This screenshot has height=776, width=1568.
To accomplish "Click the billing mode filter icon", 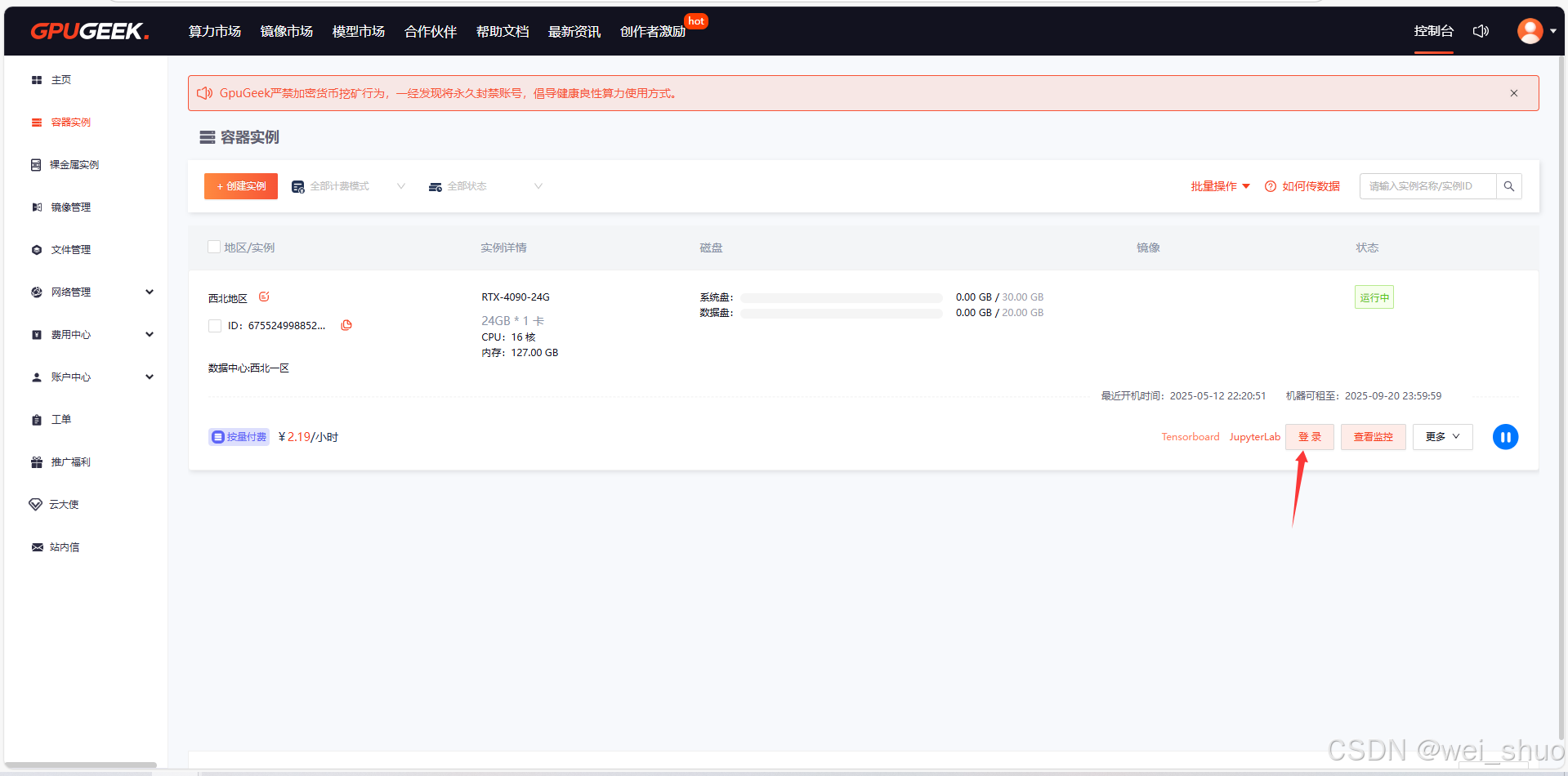I will (298, 187).
